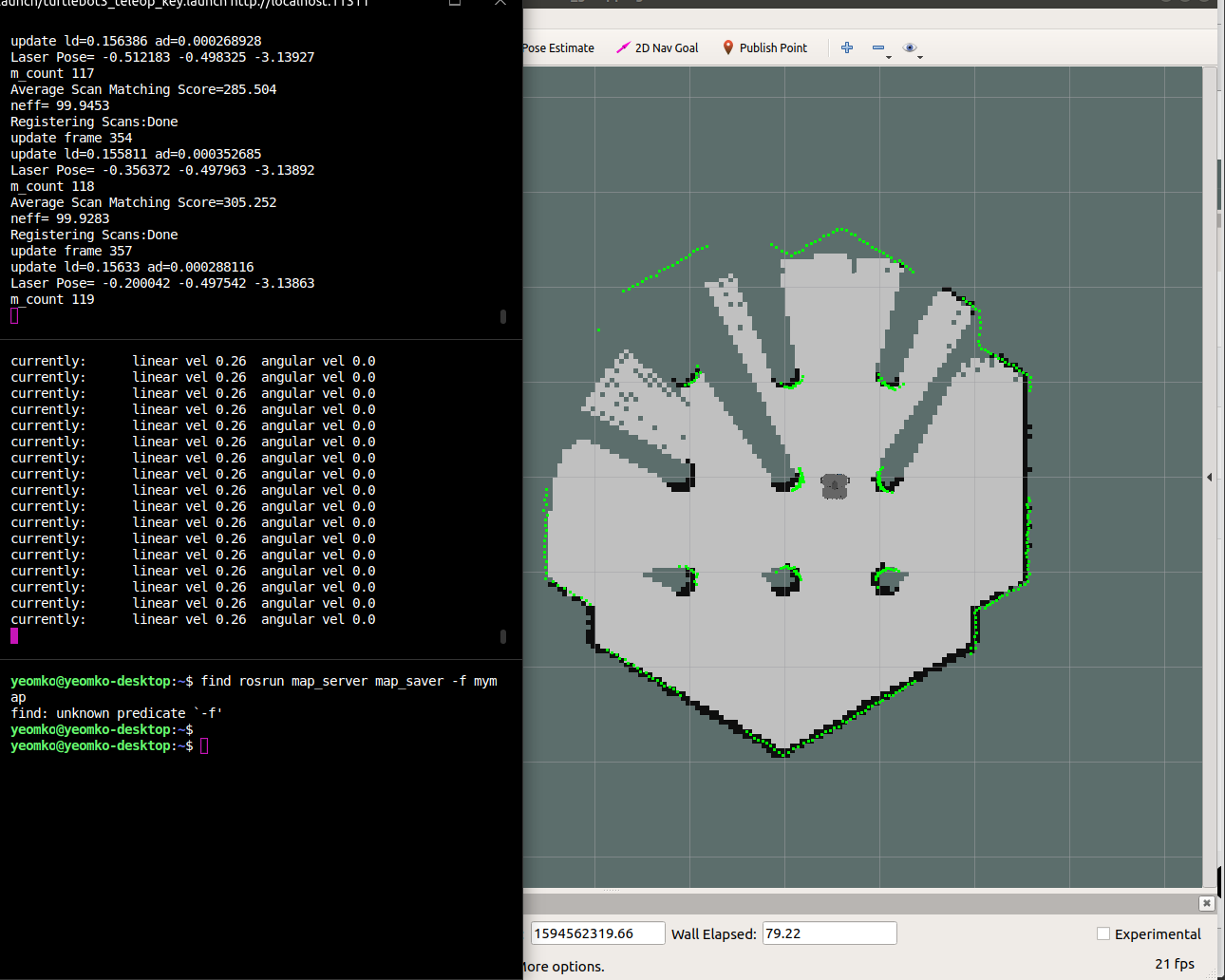Click 'Laser Pose= -0.200042 -0.497542 -3.13863' line
Image resolution: width=1225 pixels, height=980 pixels.
pyautogui.click(x=162, y=283)
